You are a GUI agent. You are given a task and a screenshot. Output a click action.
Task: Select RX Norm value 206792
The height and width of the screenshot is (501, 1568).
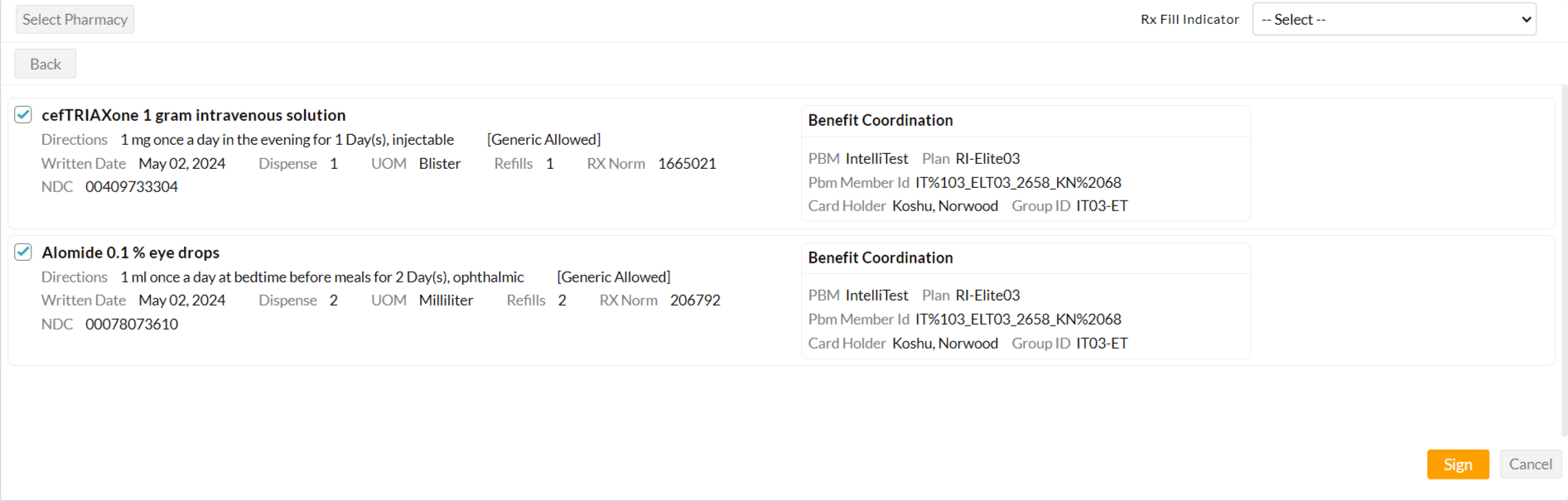[x=695, y=301]
